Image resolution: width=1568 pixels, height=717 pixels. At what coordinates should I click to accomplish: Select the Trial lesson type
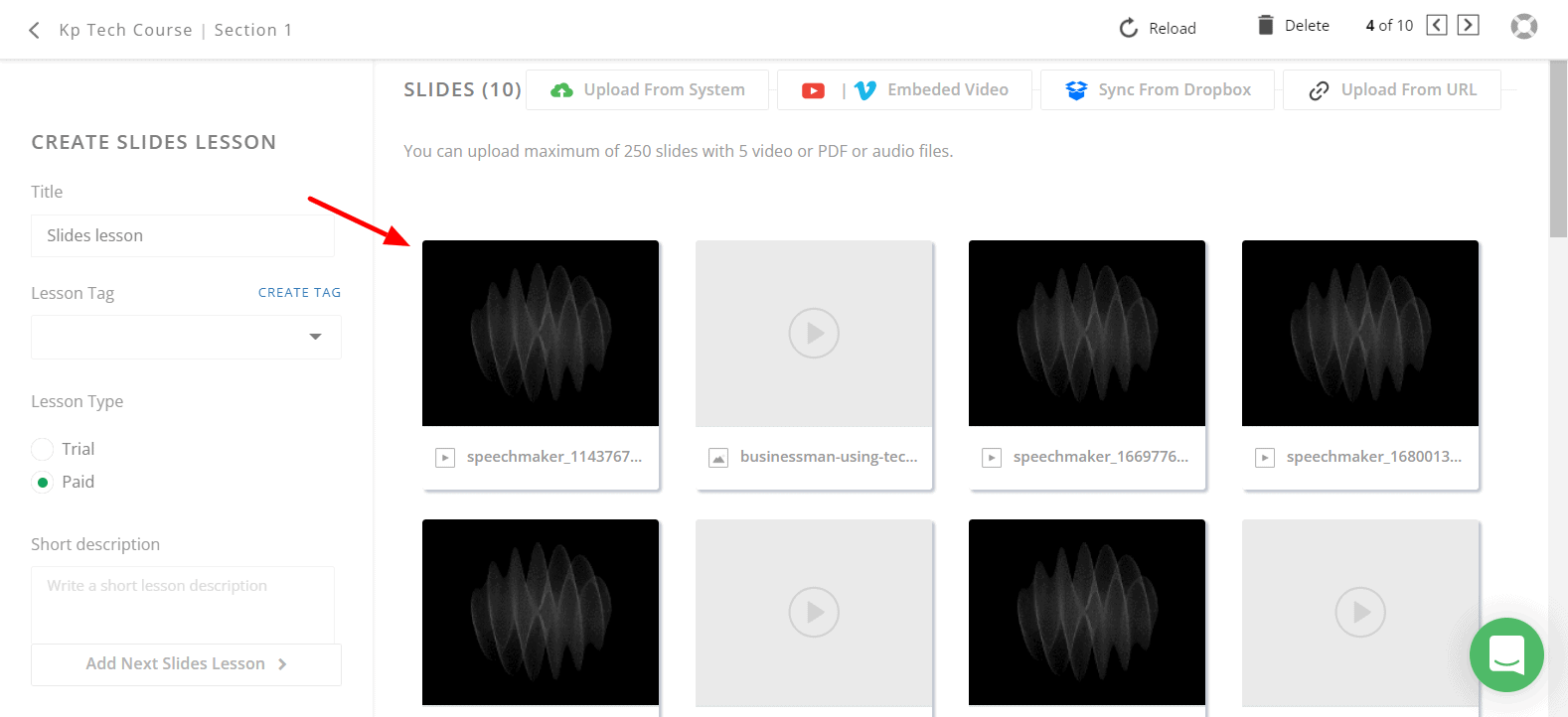point(42,449)
